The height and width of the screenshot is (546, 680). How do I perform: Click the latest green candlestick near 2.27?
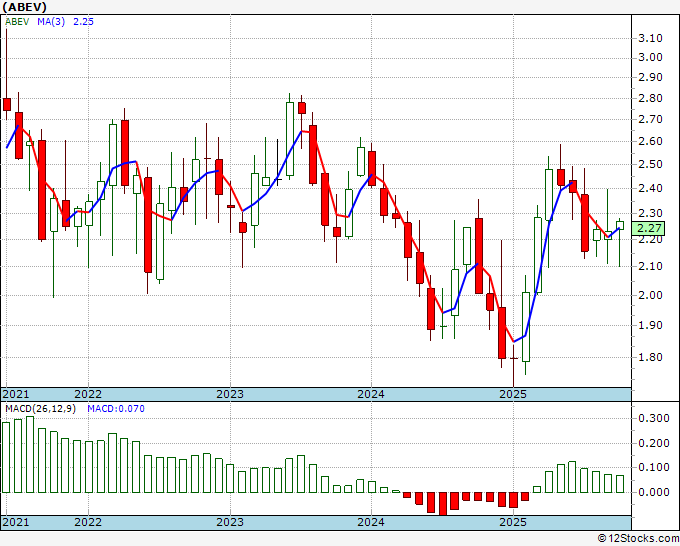620,226
